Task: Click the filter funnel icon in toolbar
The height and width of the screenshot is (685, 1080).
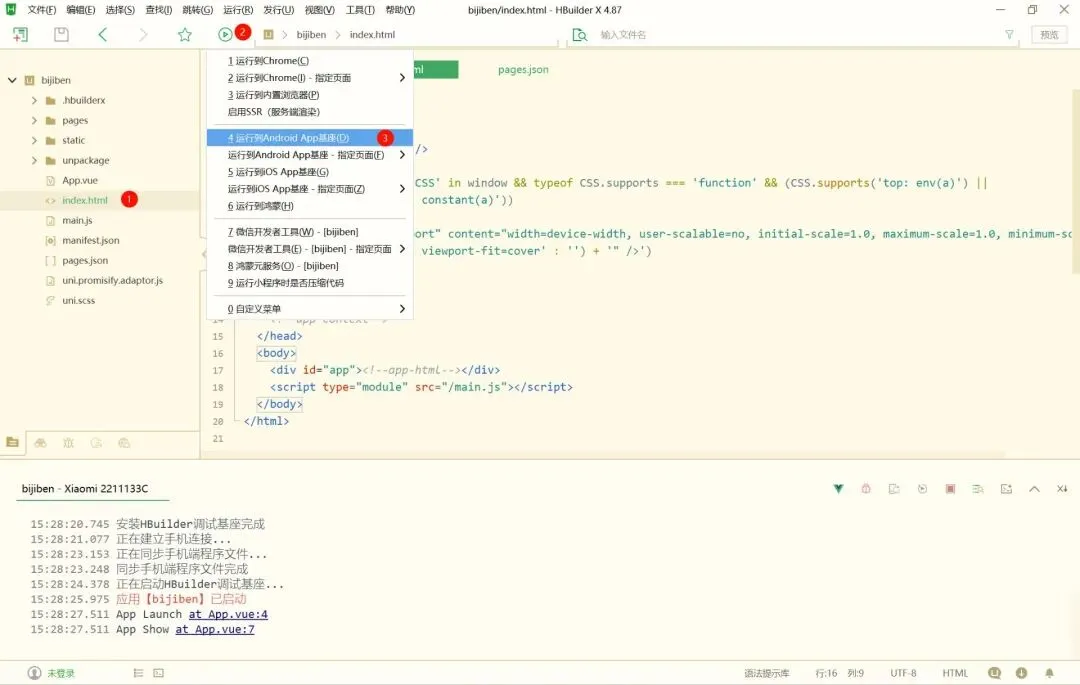Action: 1009,34
